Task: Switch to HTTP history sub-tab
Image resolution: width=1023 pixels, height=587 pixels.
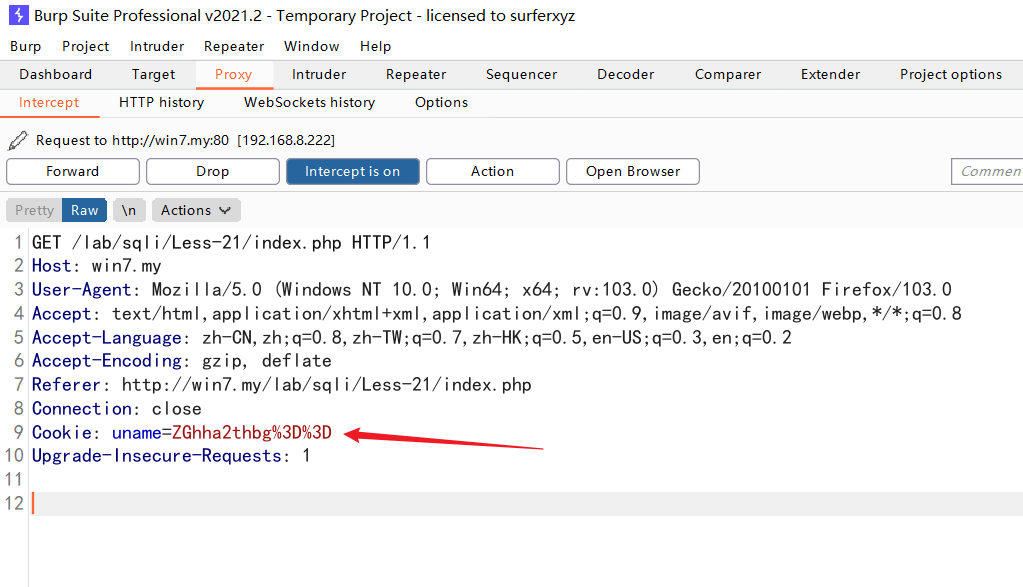Action: pyautogui.click(x=161, y=102)
